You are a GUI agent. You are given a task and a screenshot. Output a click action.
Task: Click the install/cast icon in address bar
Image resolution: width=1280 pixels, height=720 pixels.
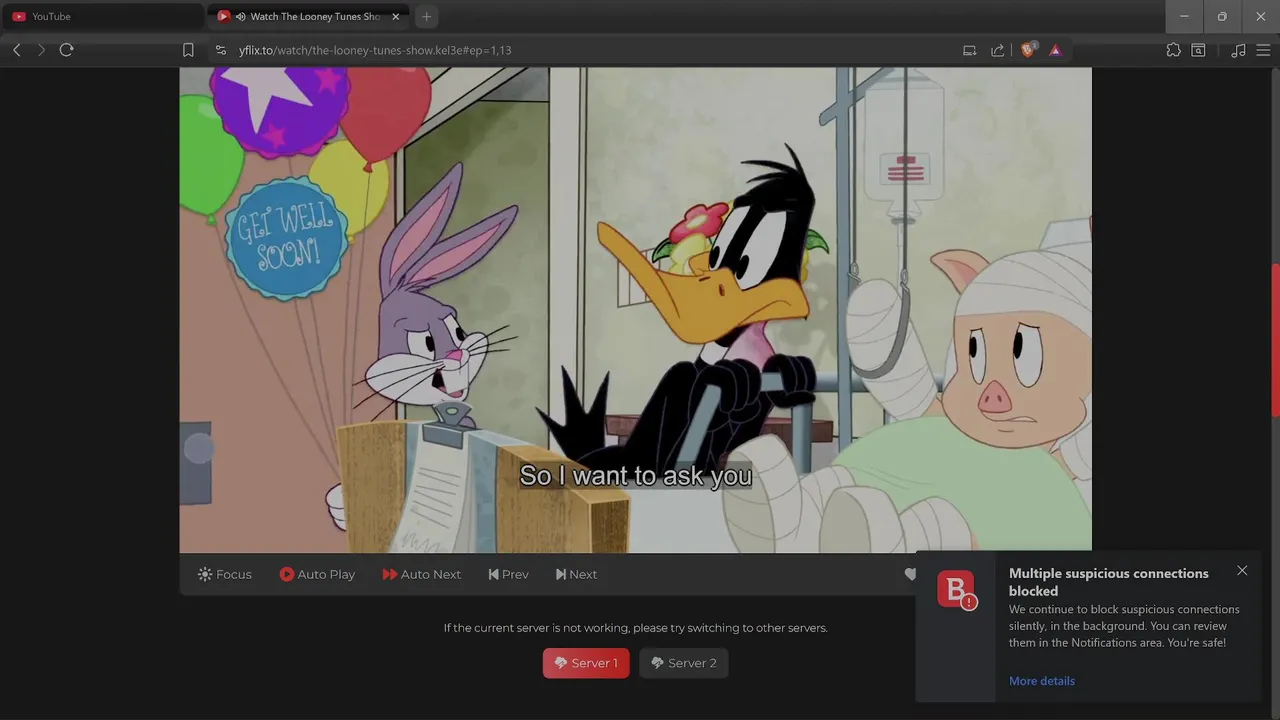pyautogui.click(x=969, y=50)
